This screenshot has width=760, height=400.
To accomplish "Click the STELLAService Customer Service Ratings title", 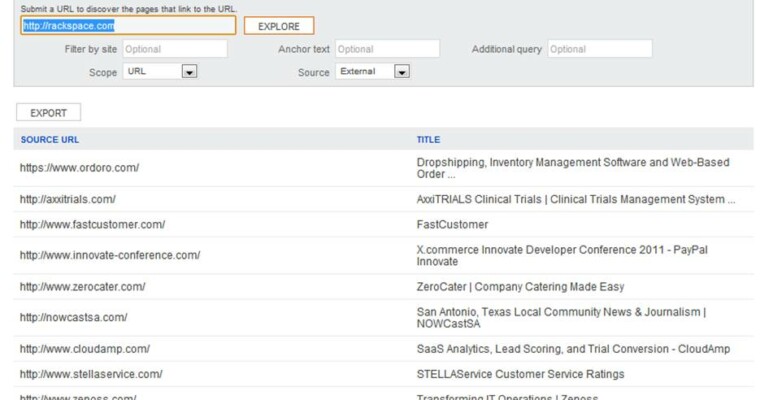I will (x=521, y=374).
